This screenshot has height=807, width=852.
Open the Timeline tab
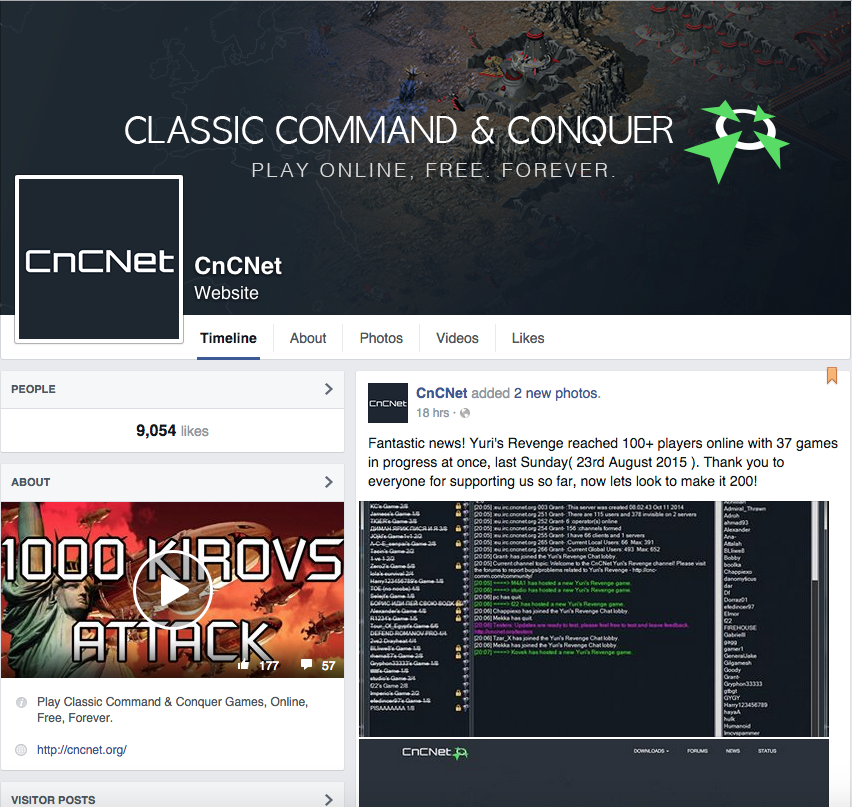pos(228,338)
